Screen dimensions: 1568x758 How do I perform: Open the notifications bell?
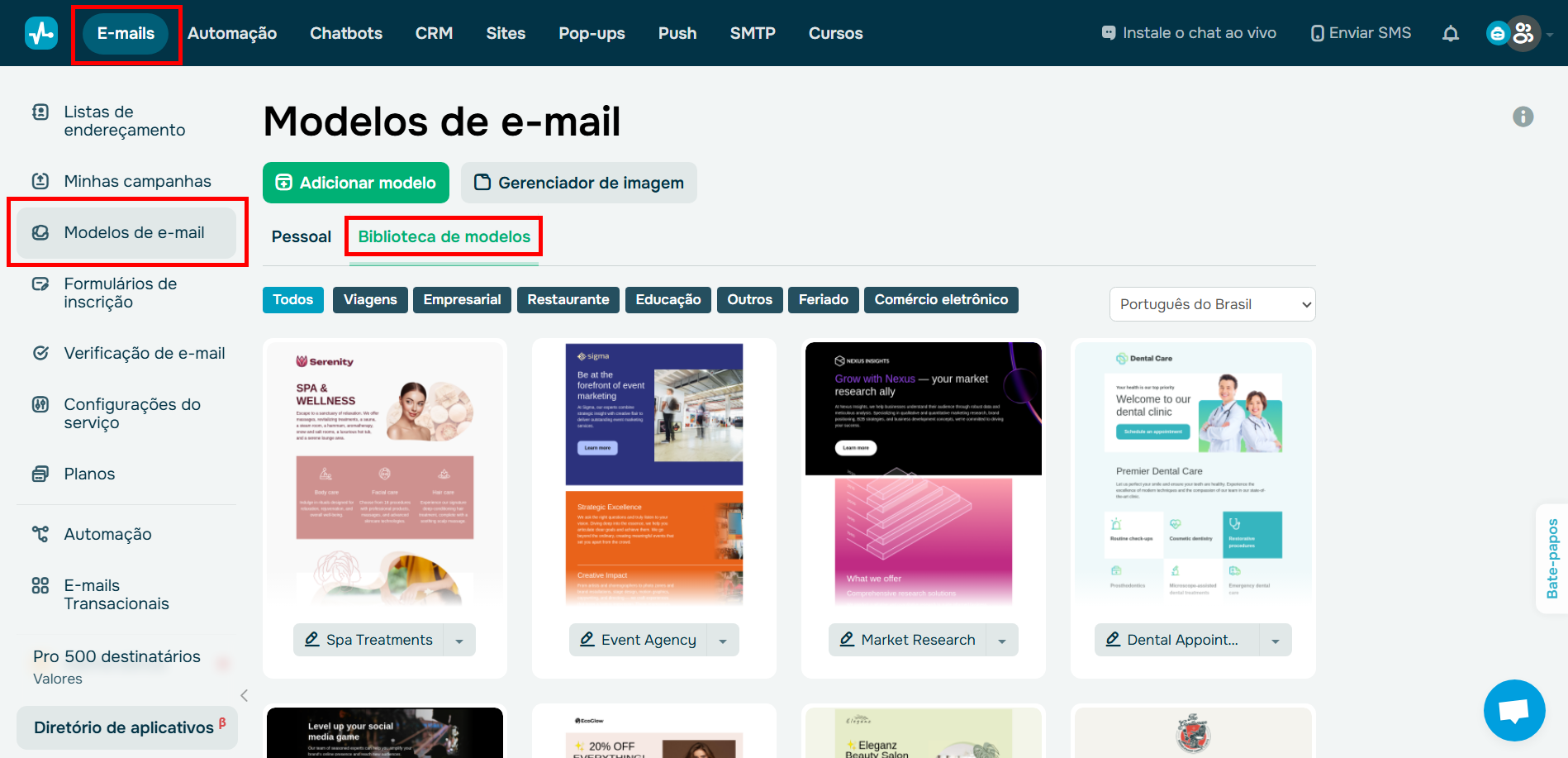[1451, 33]
